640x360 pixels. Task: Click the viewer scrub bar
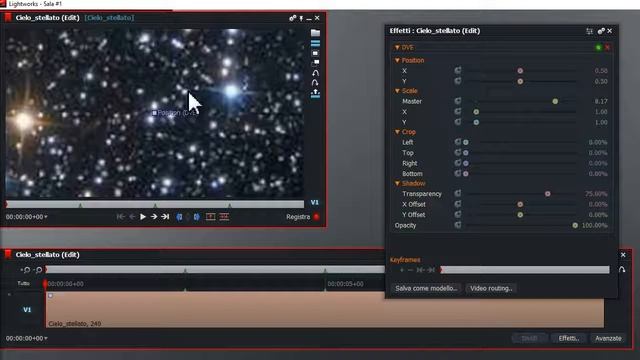155,204
